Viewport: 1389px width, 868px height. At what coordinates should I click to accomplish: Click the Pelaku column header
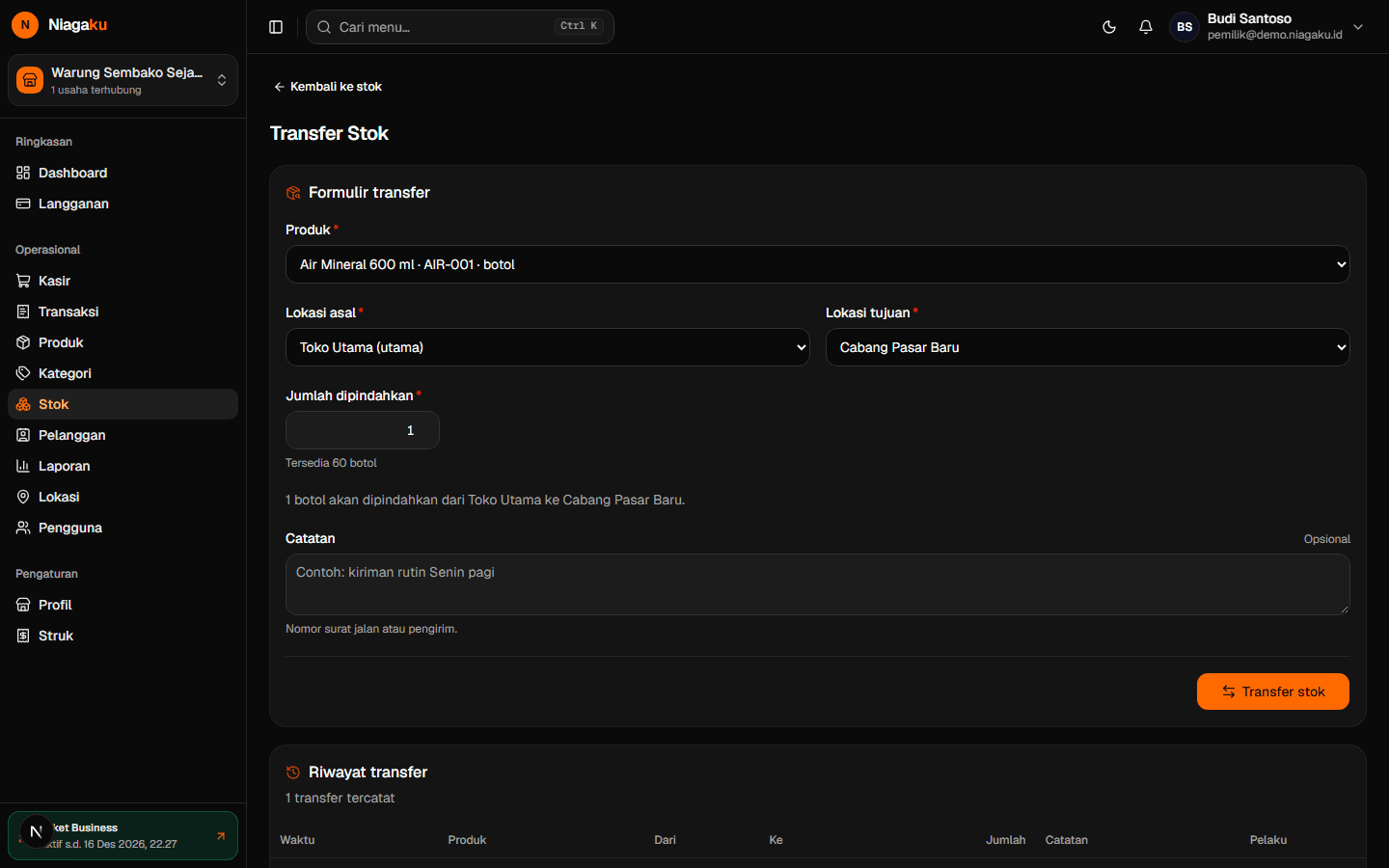[1268, 840]
